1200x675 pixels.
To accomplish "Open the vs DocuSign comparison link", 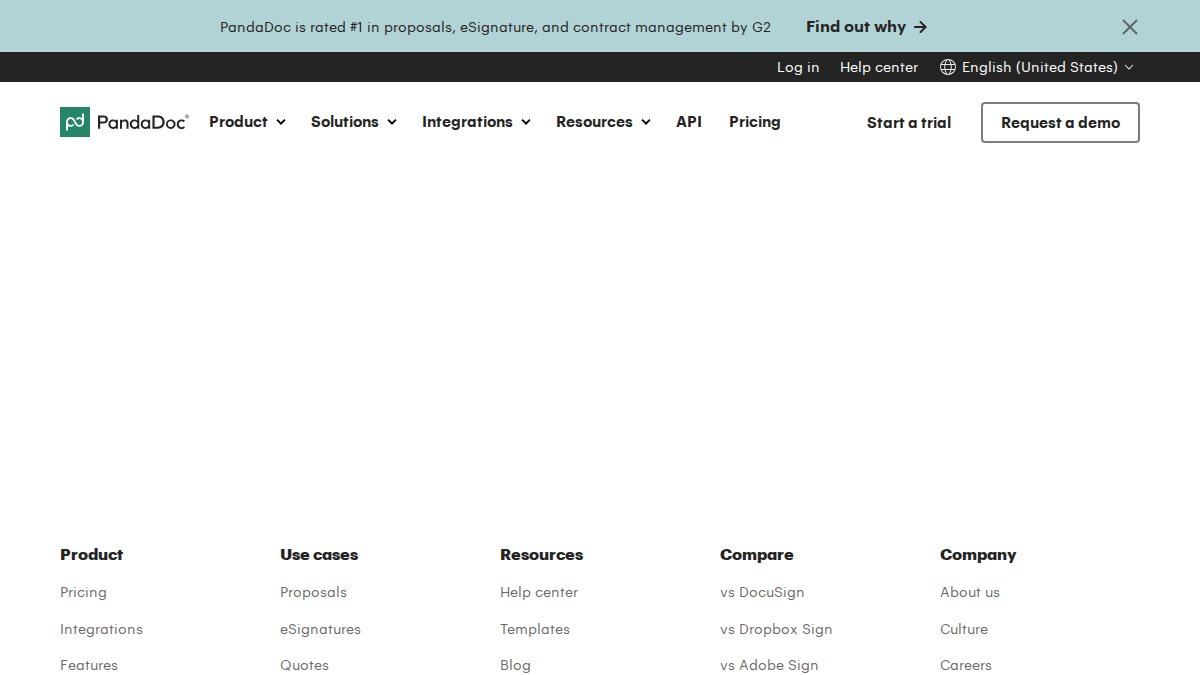I will pyautogui.click(x=762, y=592).
